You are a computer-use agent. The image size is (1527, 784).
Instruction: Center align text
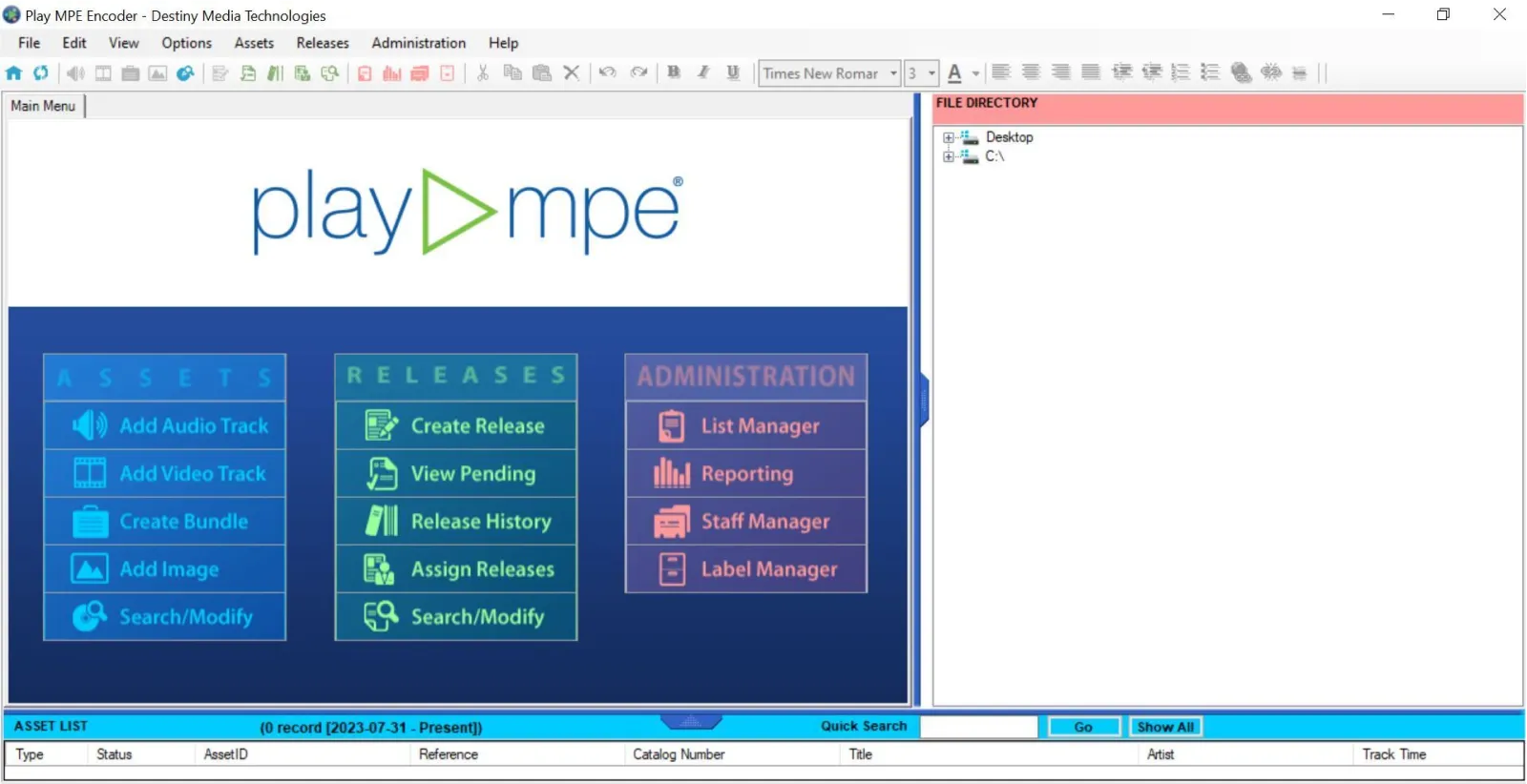[1031, 72]
